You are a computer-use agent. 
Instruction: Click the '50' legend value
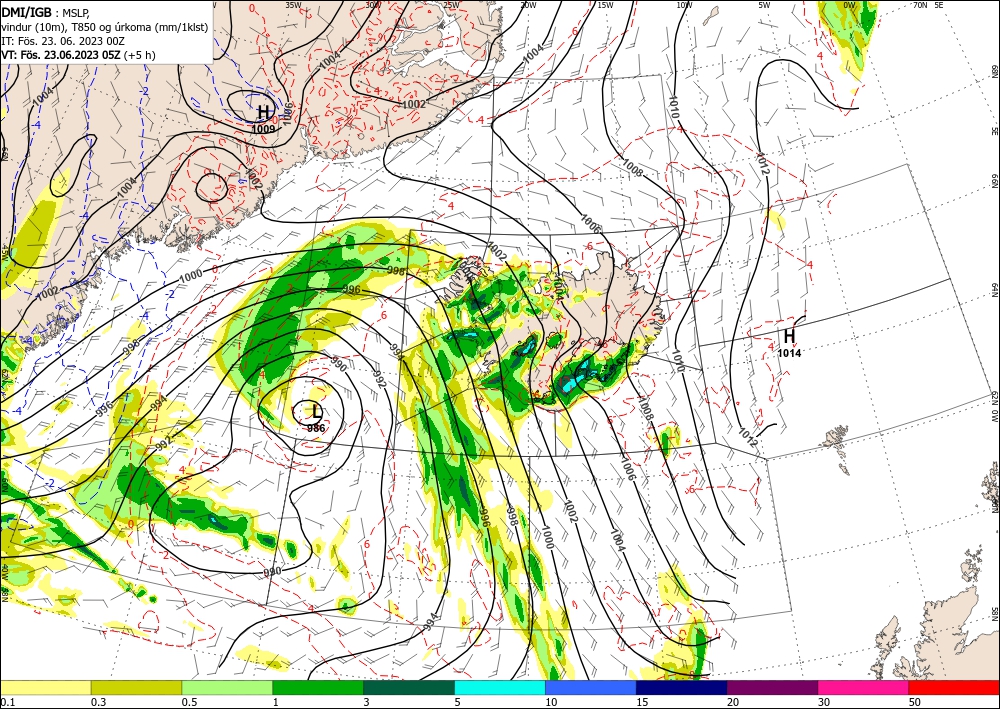[916, 702]
